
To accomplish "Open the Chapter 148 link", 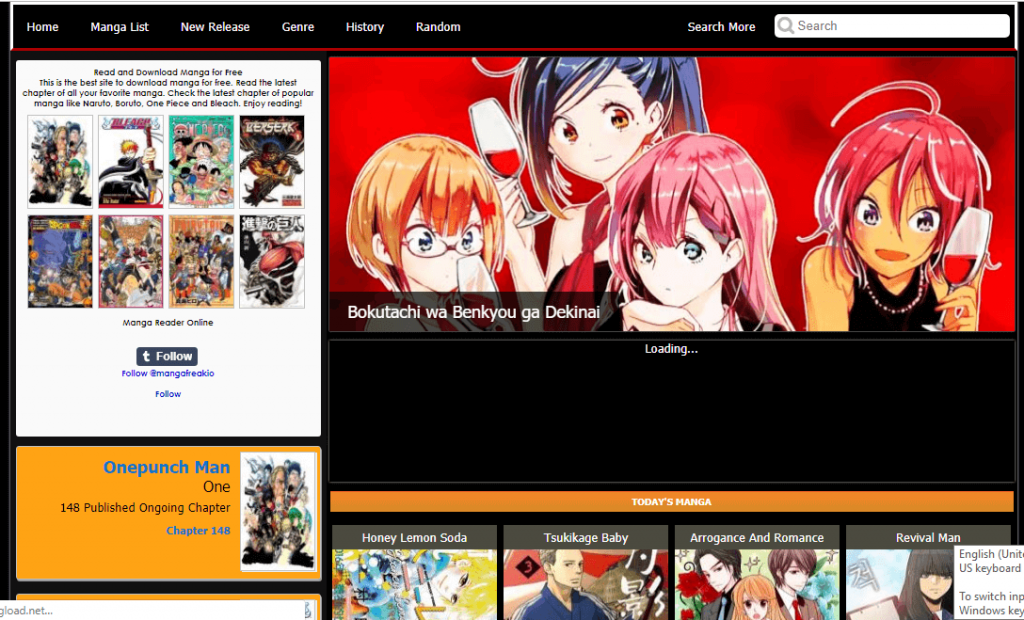I will 198,531.
